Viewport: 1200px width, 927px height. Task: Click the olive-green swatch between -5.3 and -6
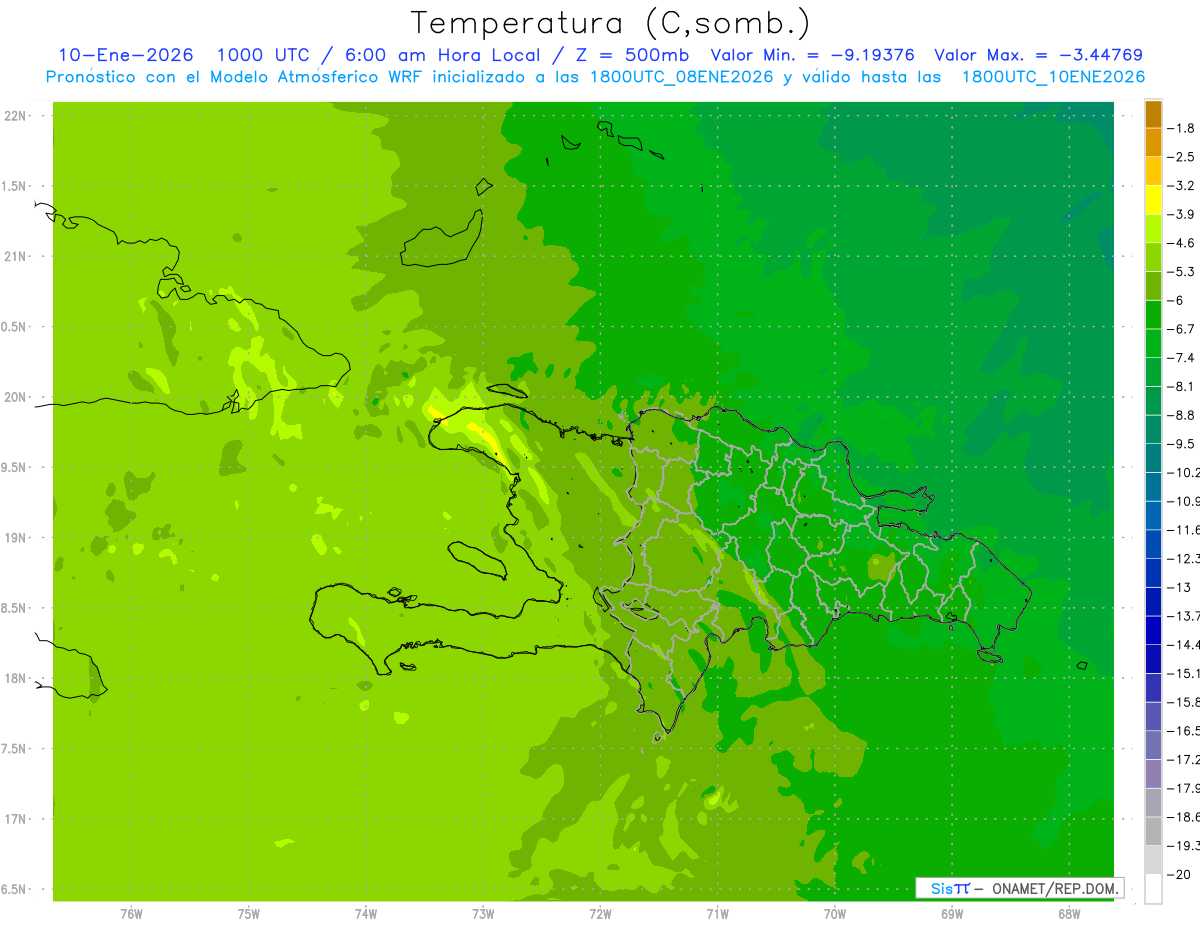(x=1153, y=286)
